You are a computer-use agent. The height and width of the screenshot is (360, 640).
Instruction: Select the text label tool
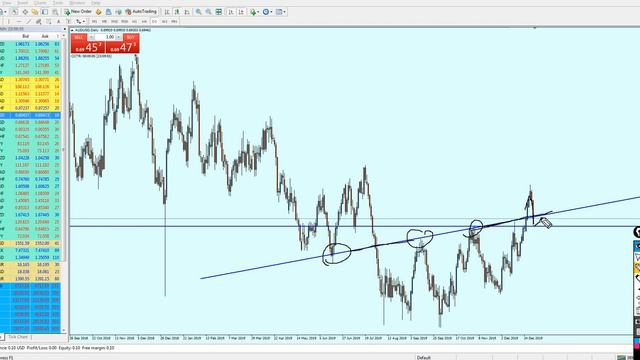(68, 21)
